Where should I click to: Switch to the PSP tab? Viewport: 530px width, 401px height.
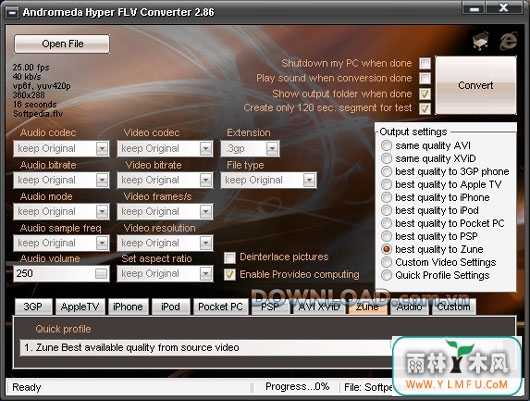pos(270,307)
